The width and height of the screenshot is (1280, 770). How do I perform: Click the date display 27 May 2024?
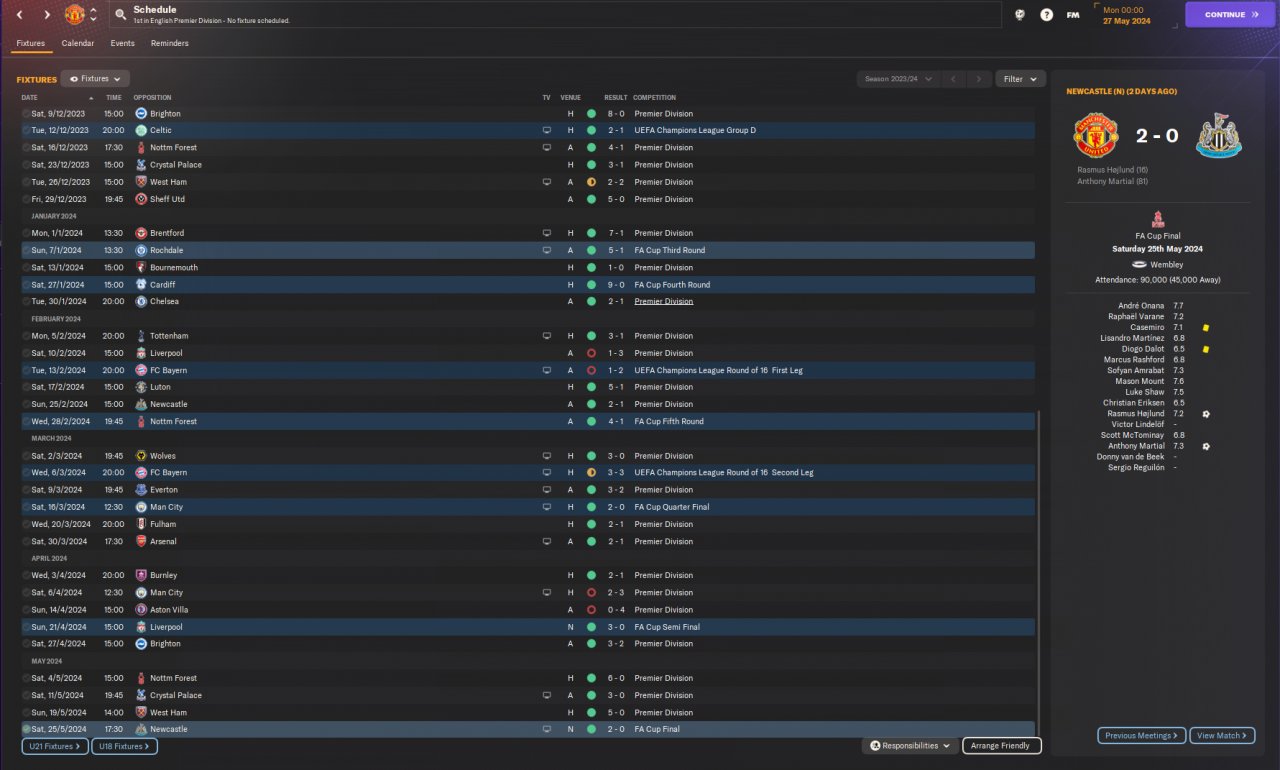1127,21
